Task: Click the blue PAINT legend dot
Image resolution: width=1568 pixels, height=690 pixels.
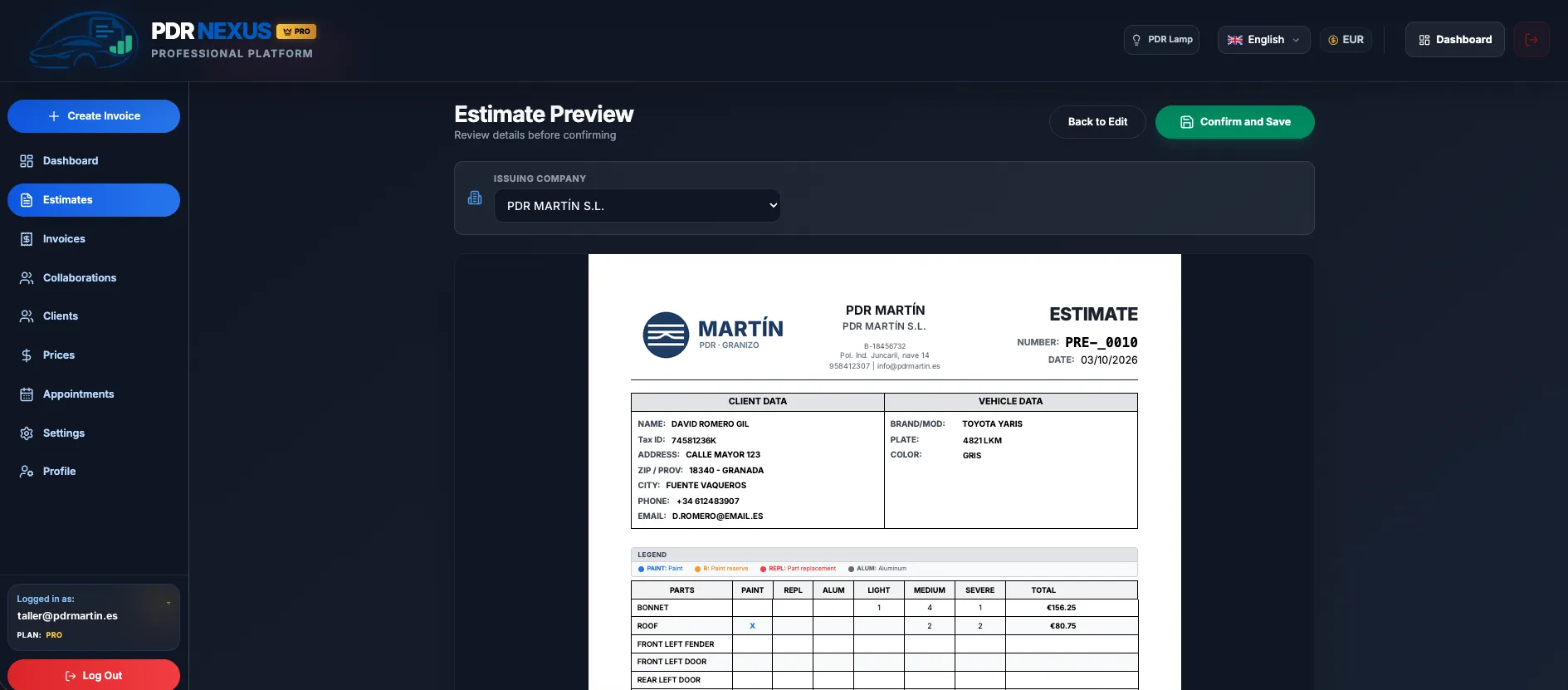Action: click(641, 569)
